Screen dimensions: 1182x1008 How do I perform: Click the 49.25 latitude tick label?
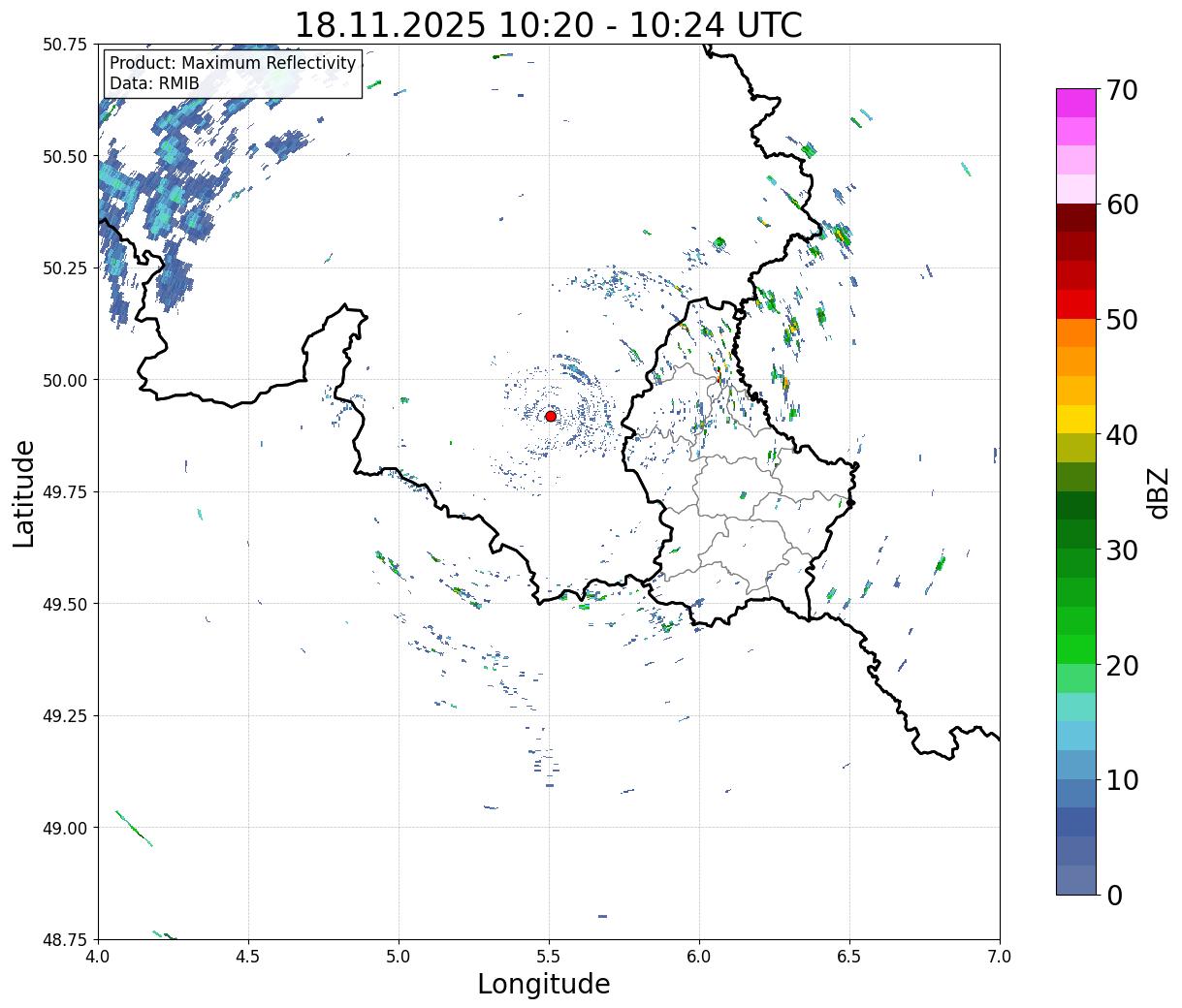[x=65, y=716]
